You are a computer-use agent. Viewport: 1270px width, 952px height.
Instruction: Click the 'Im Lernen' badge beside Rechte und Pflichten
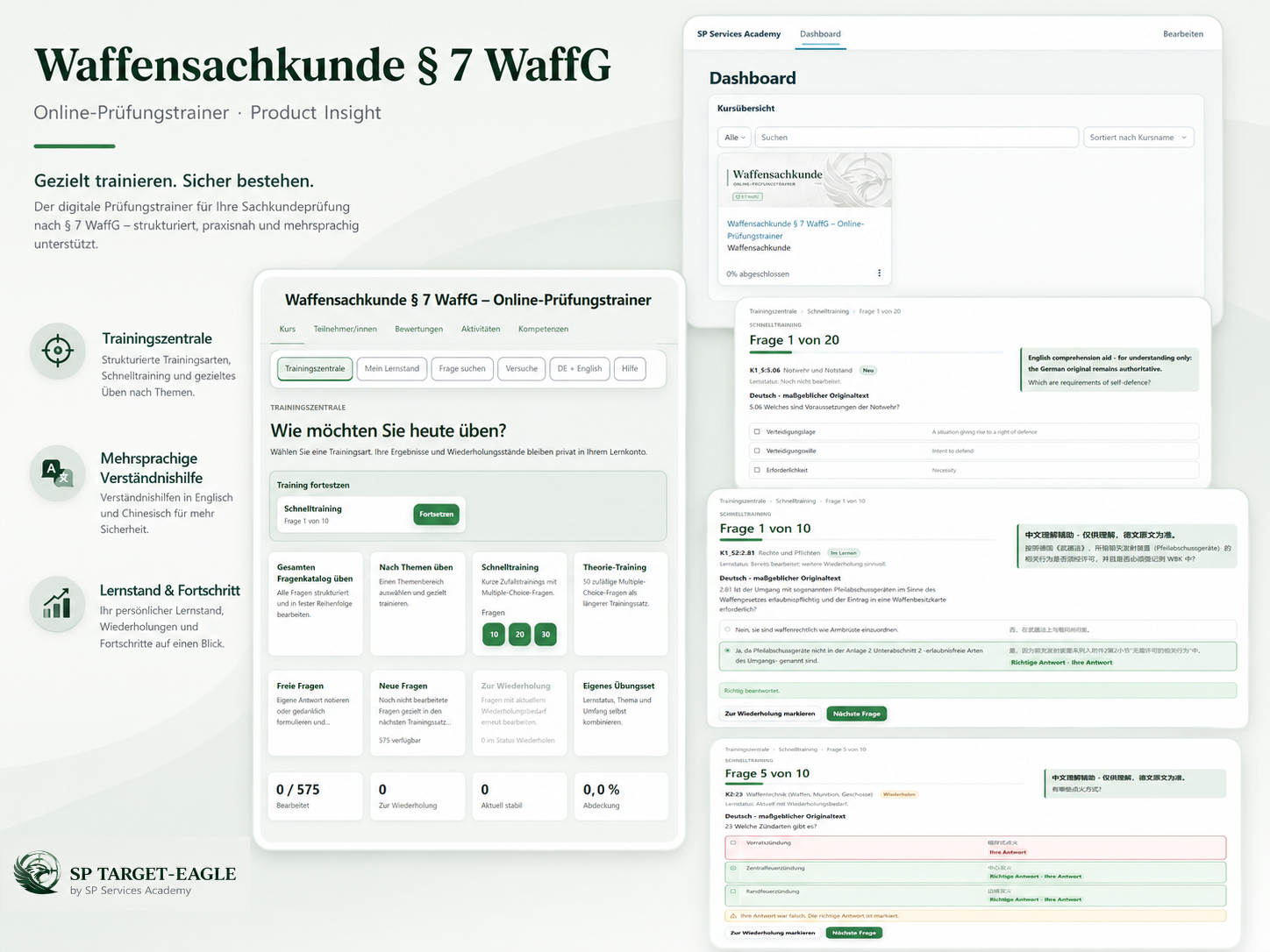pyautogui.click(x=844, y=553)
